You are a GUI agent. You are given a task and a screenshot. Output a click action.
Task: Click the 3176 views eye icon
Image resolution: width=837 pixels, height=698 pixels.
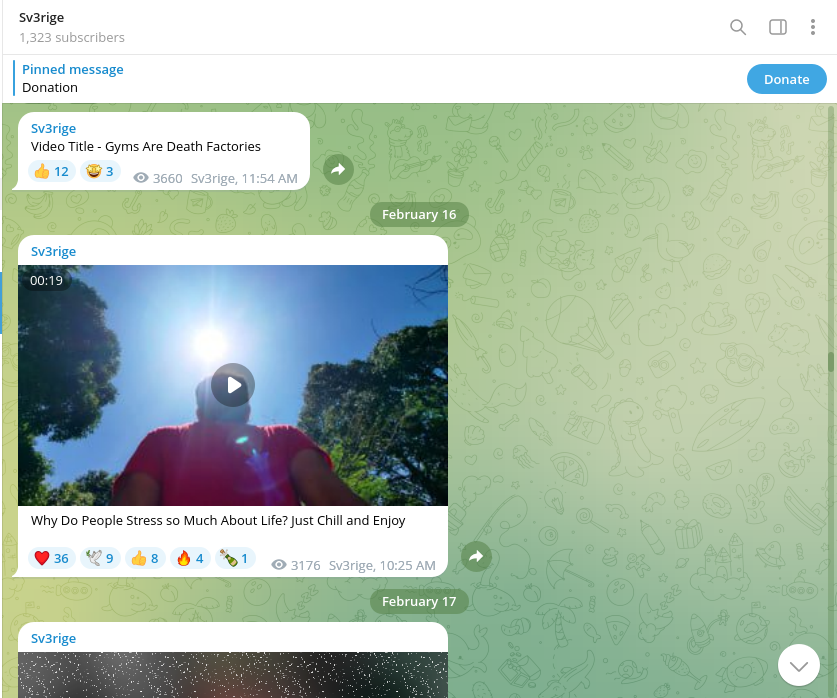pyautogui.click(x=279, y=565)
